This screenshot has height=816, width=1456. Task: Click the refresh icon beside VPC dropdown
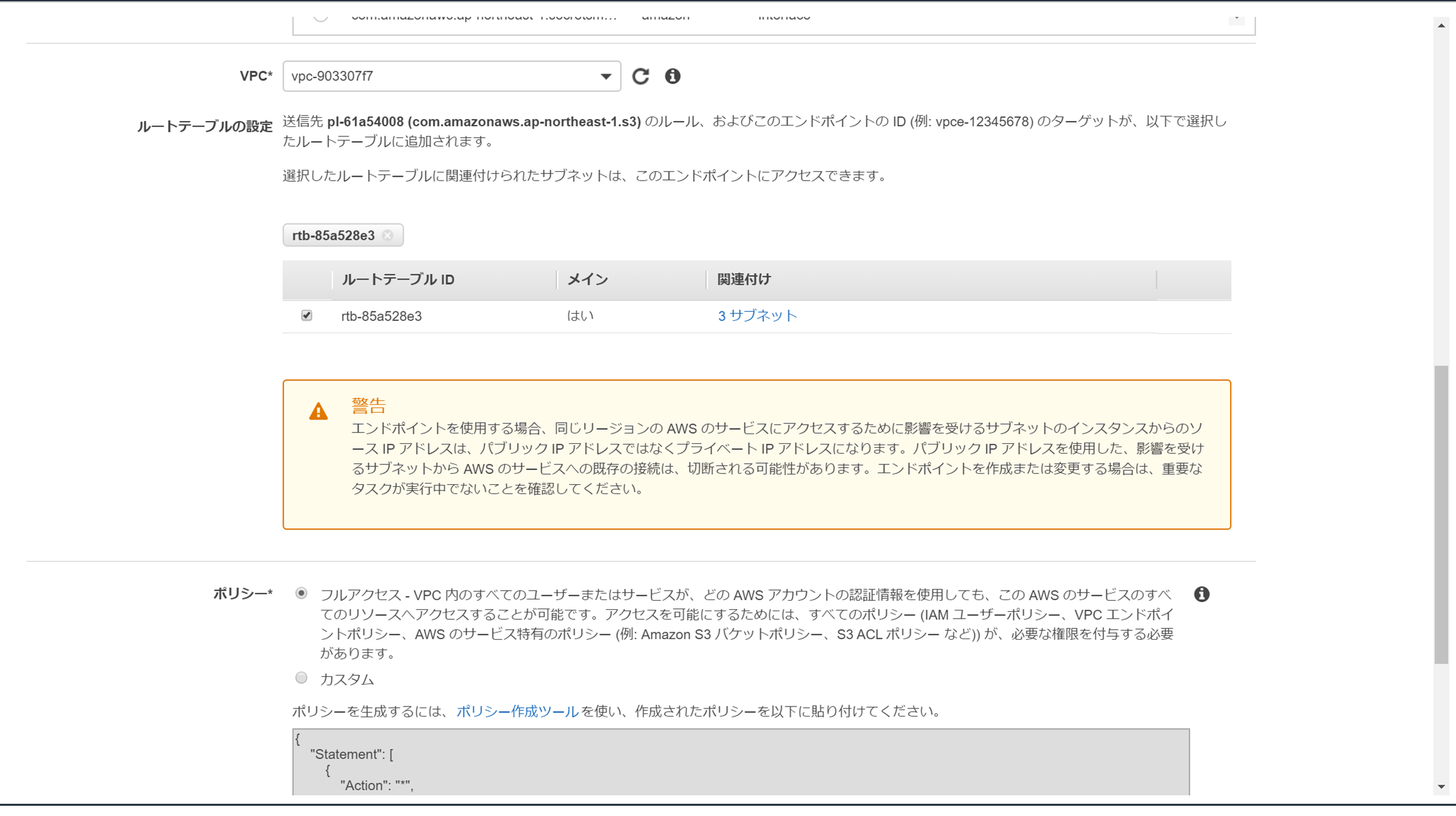[x=640, y=76]
